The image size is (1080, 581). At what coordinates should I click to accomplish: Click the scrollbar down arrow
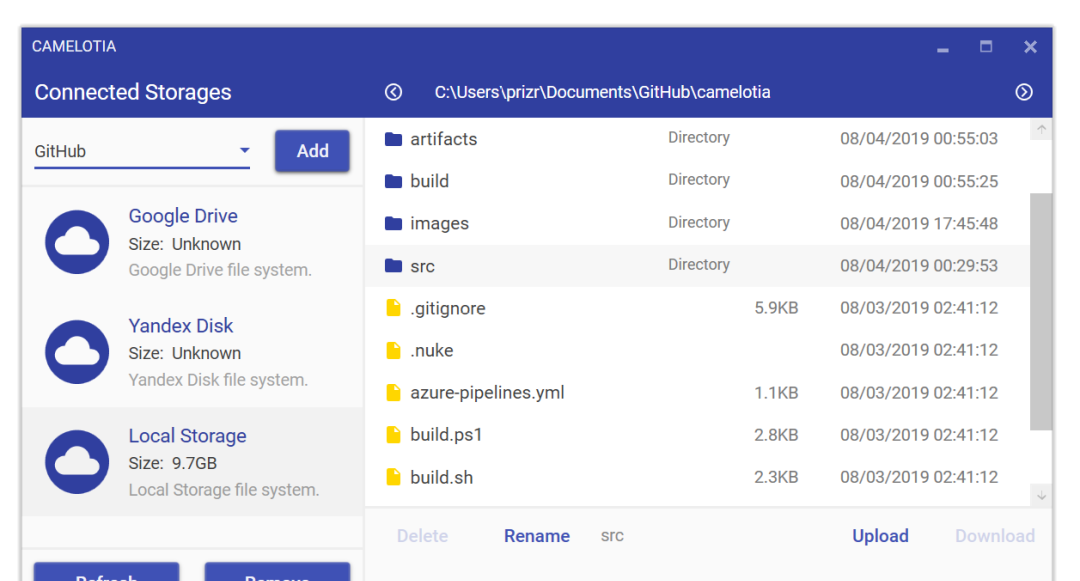pos(1041,496)
